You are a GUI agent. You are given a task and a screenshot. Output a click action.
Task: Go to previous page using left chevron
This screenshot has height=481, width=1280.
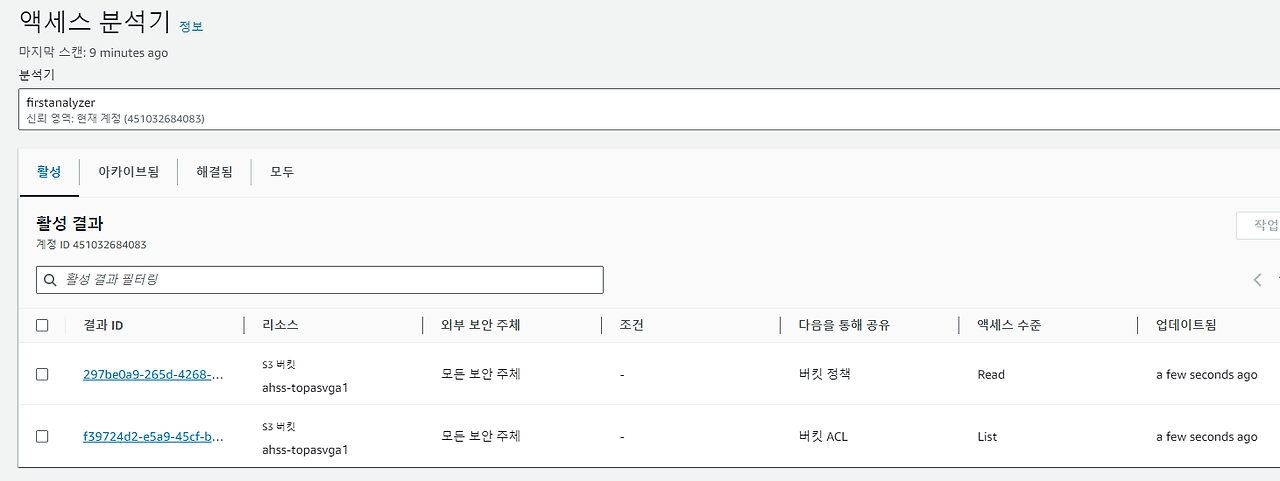1257,280
